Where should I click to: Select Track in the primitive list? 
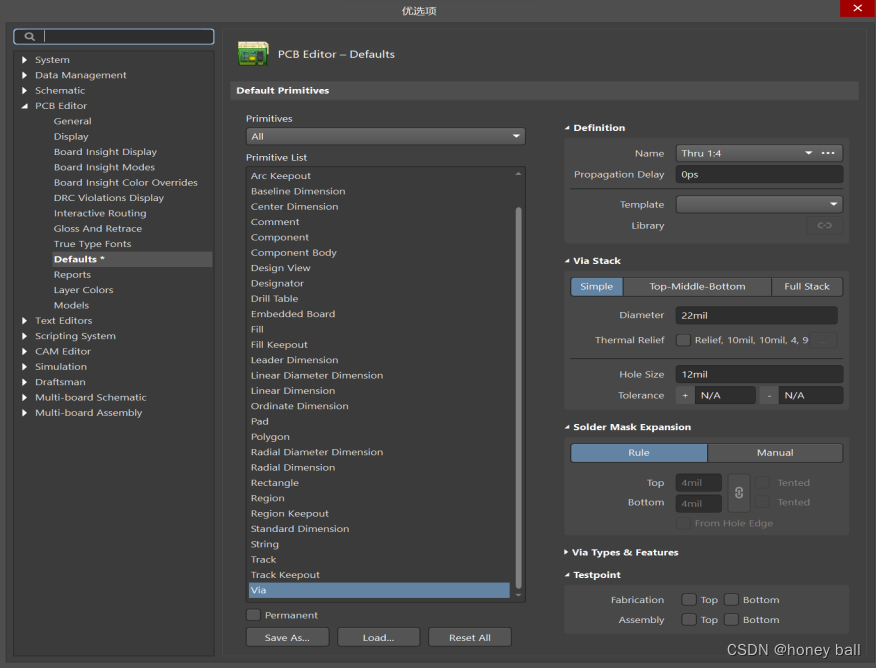379,560
